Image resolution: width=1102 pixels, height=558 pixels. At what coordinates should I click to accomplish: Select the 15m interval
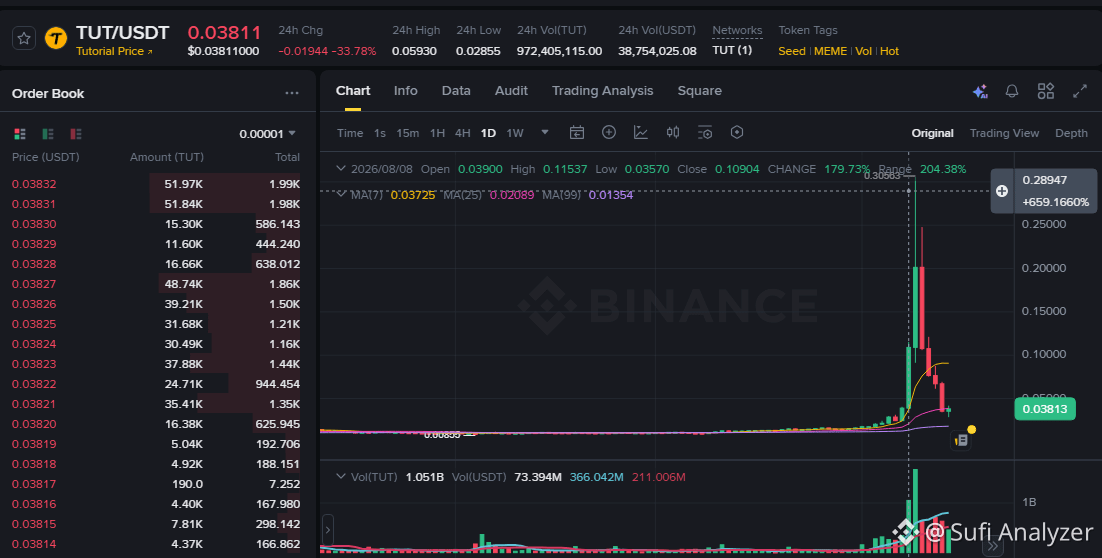(x=408, y=133)
